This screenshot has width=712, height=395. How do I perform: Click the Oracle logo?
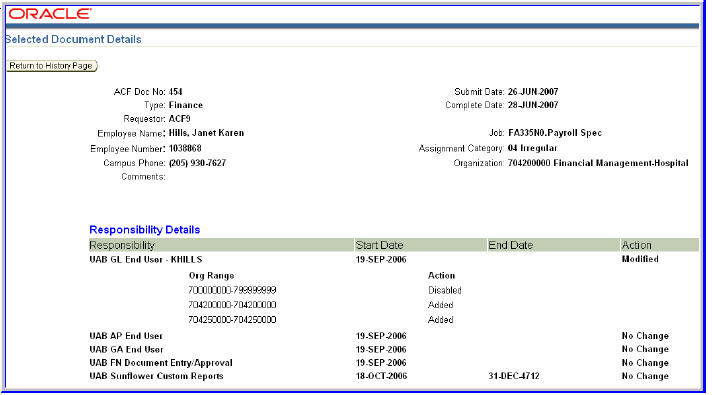[49, 14]
